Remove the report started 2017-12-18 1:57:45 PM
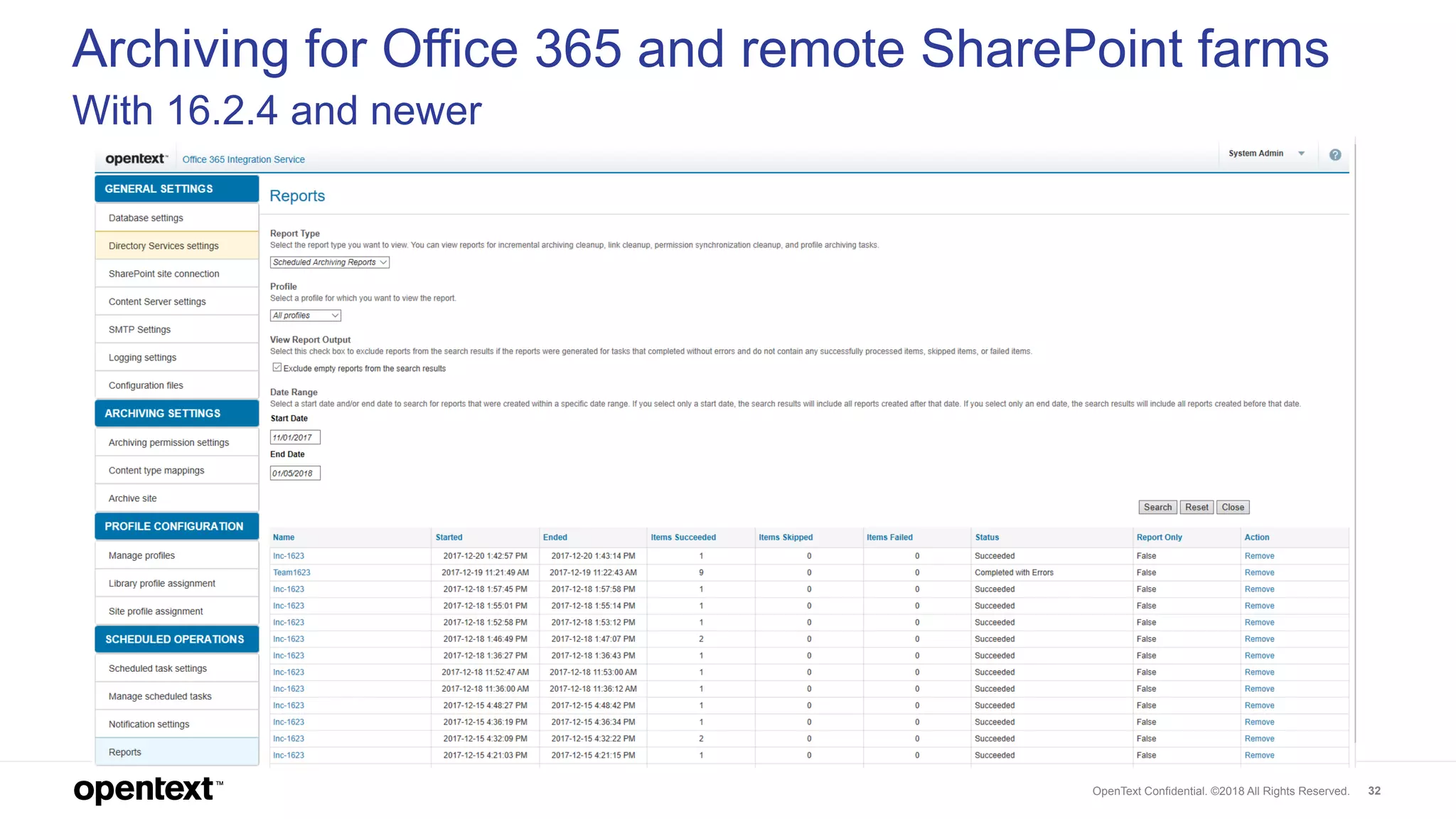This screenshot has height=819, width=1456. pos(1259,589)
